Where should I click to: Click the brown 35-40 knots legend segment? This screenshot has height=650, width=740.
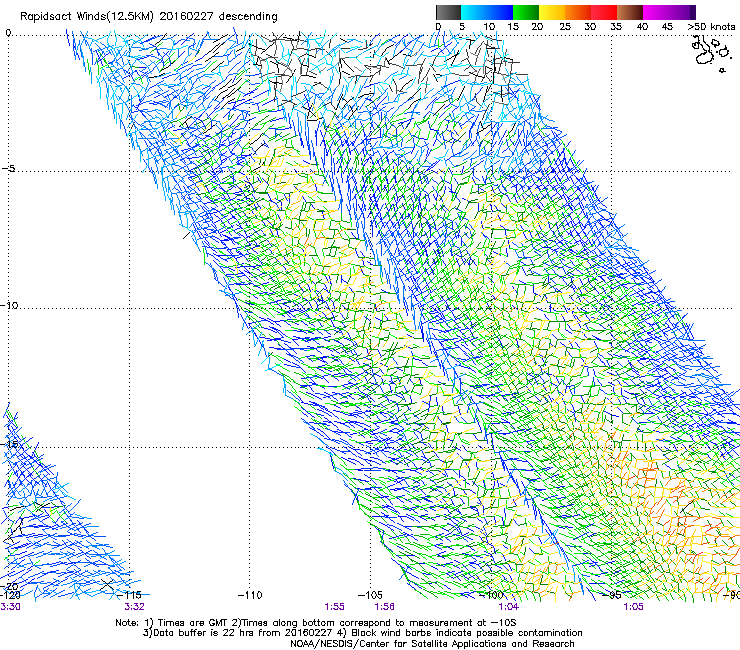point(630,12)
